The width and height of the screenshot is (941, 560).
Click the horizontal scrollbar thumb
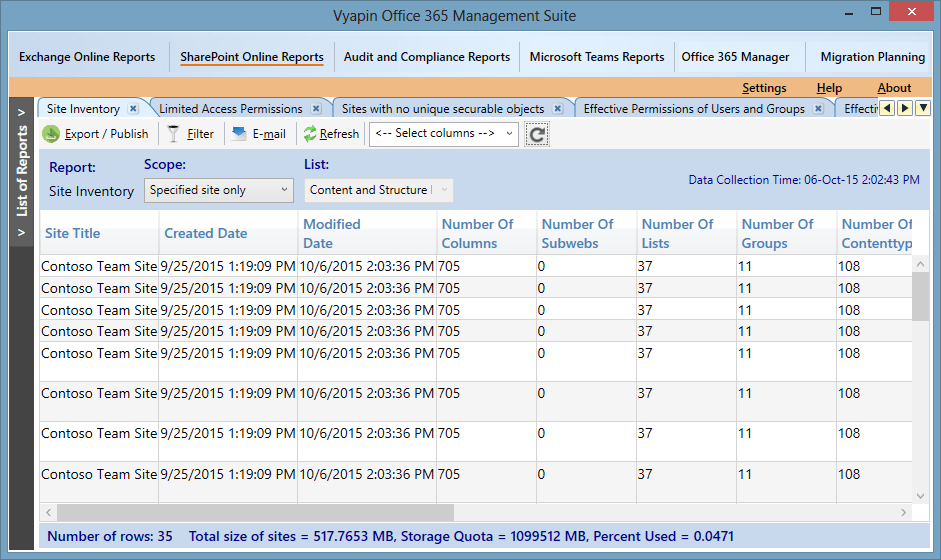click(x=256, y=513)
